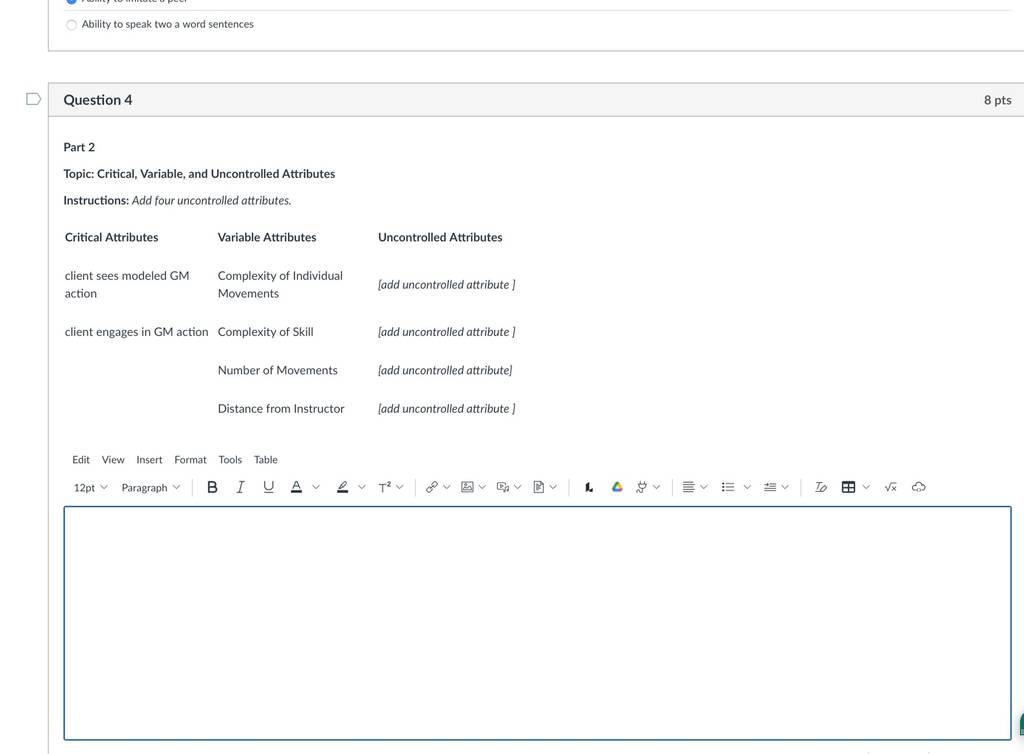Click the document insert icon
This screenshot has width=1024, height=754.
point(539,487)
